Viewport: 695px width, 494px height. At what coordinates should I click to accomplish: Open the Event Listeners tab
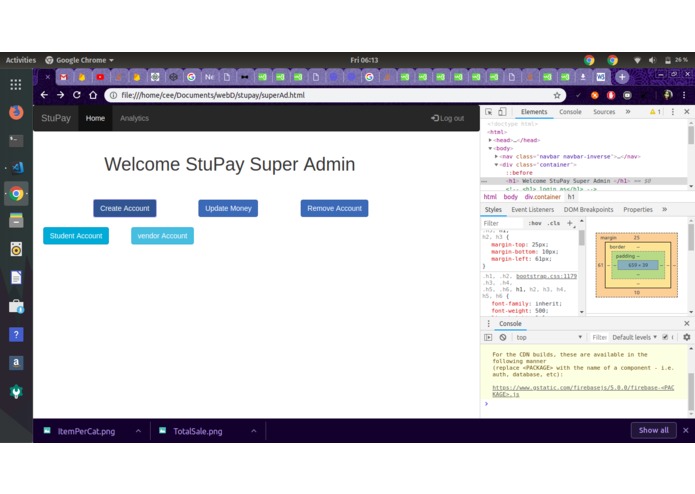pos(532,209)
